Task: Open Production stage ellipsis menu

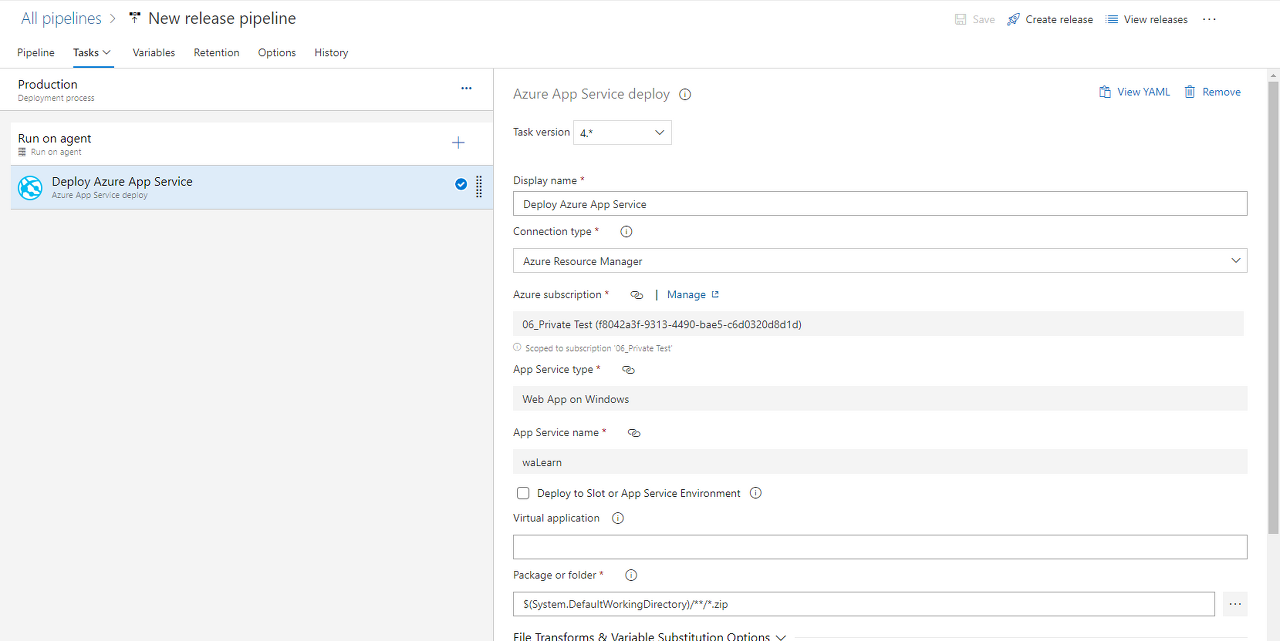Action: 466,88
